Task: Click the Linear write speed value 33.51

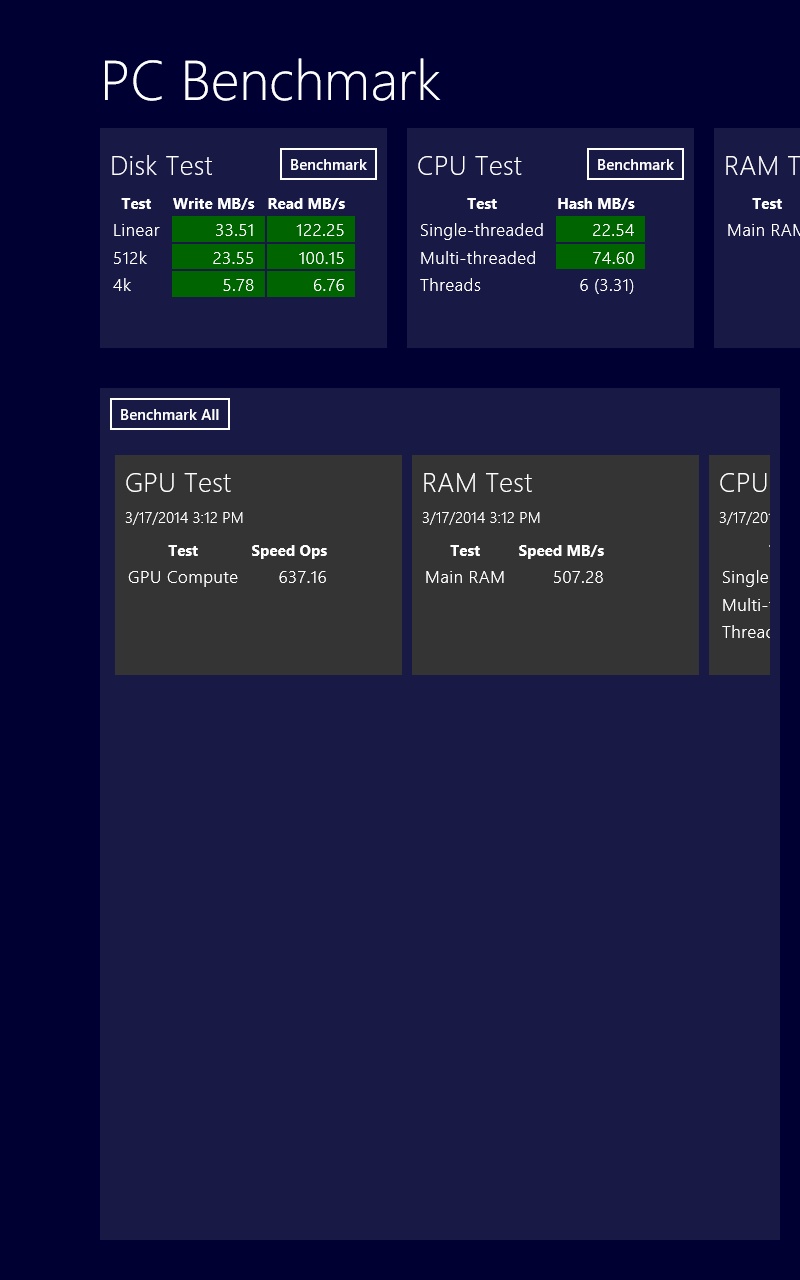Action: pos(218,230)
